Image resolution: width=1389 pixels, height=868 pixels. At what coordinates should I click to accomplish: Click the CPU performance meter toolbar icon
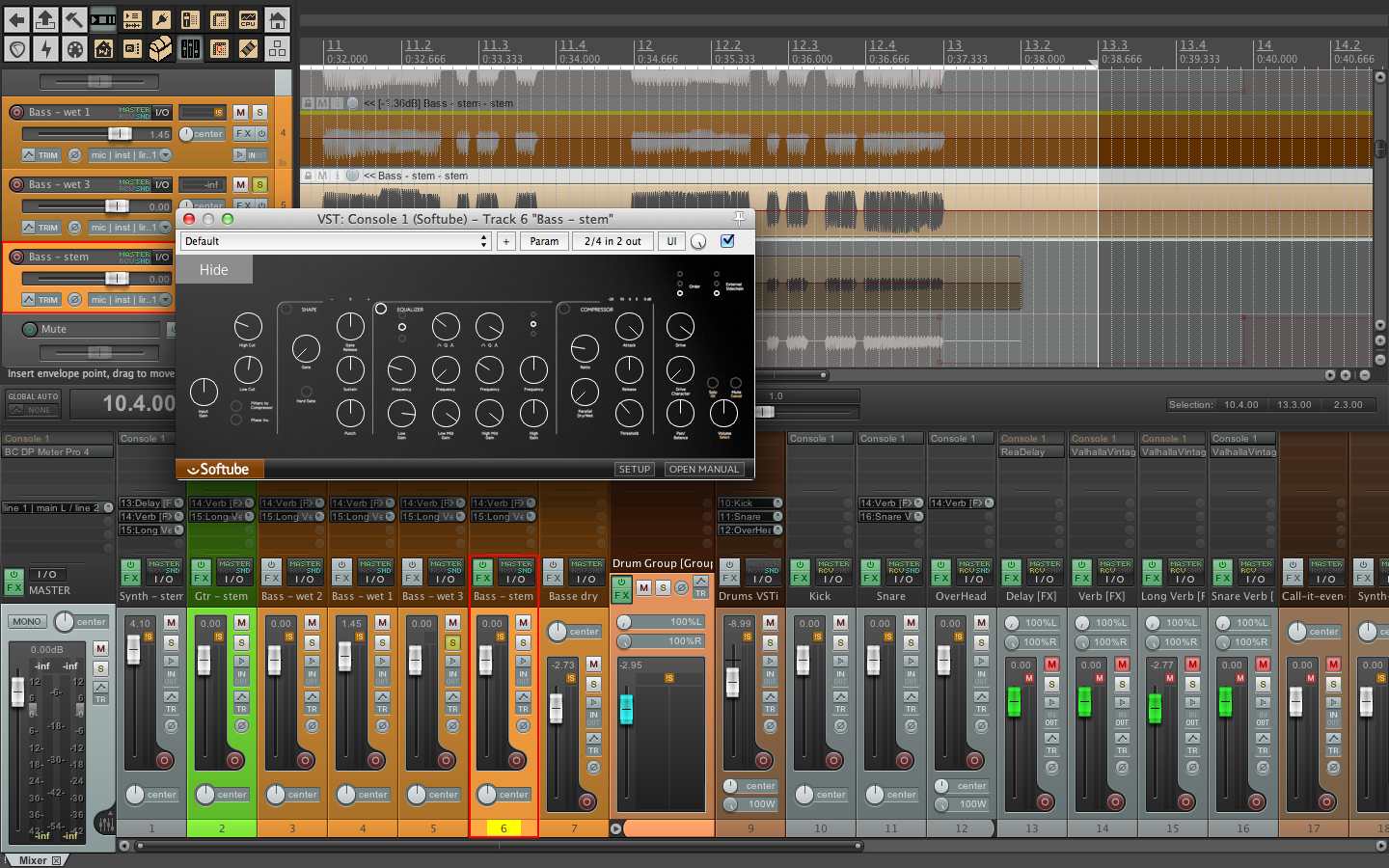tap(248, 19)
